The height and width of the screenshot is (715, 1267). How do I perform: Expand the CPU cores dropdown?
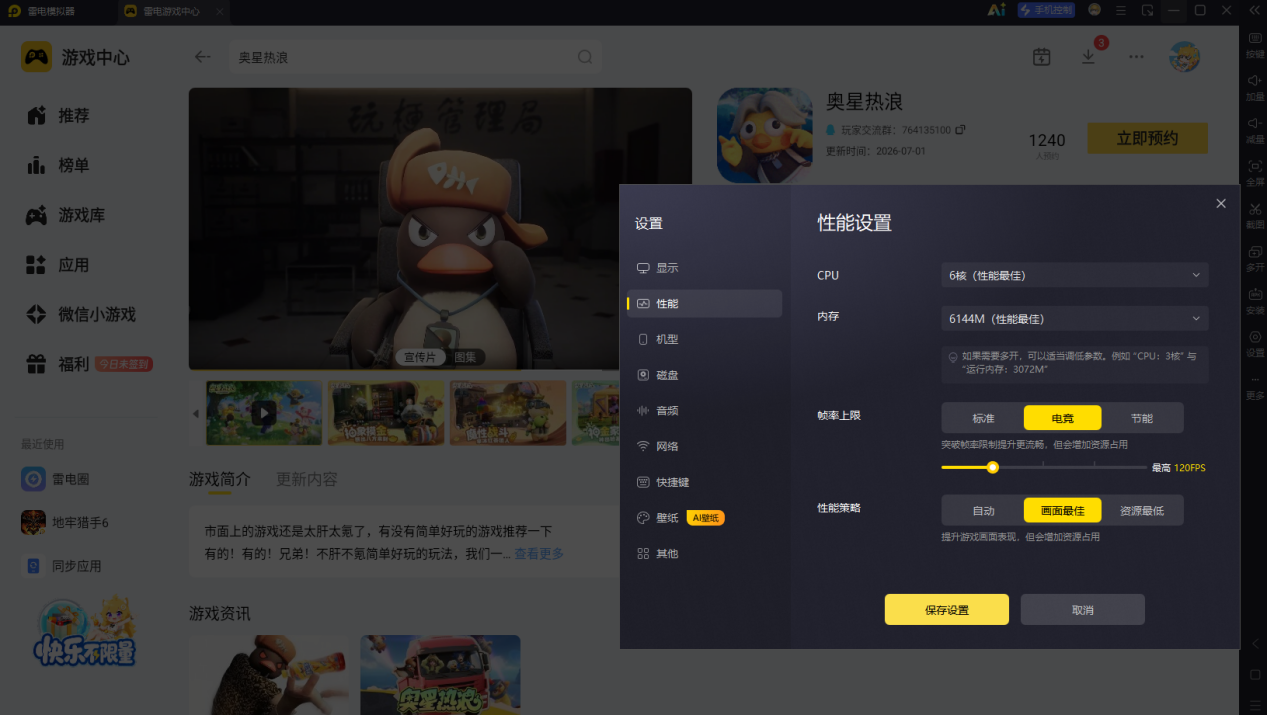(x=1075, y=275)
